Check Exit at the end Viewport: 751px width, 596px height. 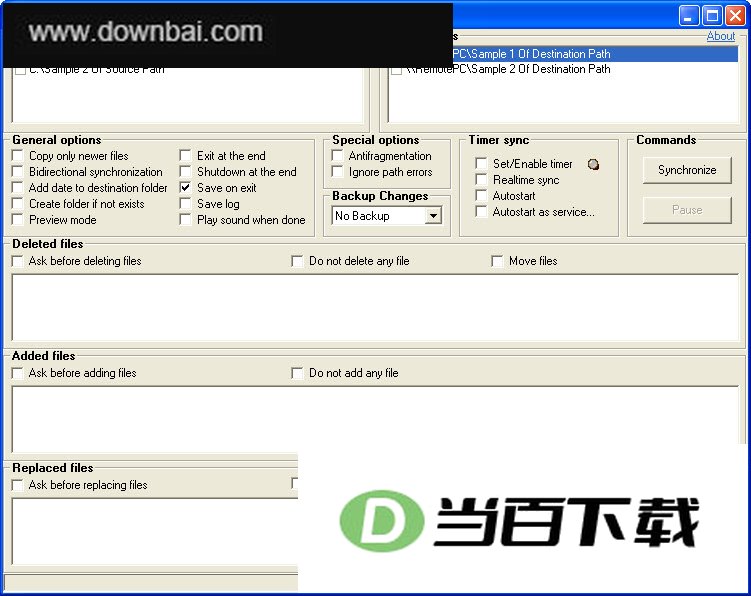185,155
